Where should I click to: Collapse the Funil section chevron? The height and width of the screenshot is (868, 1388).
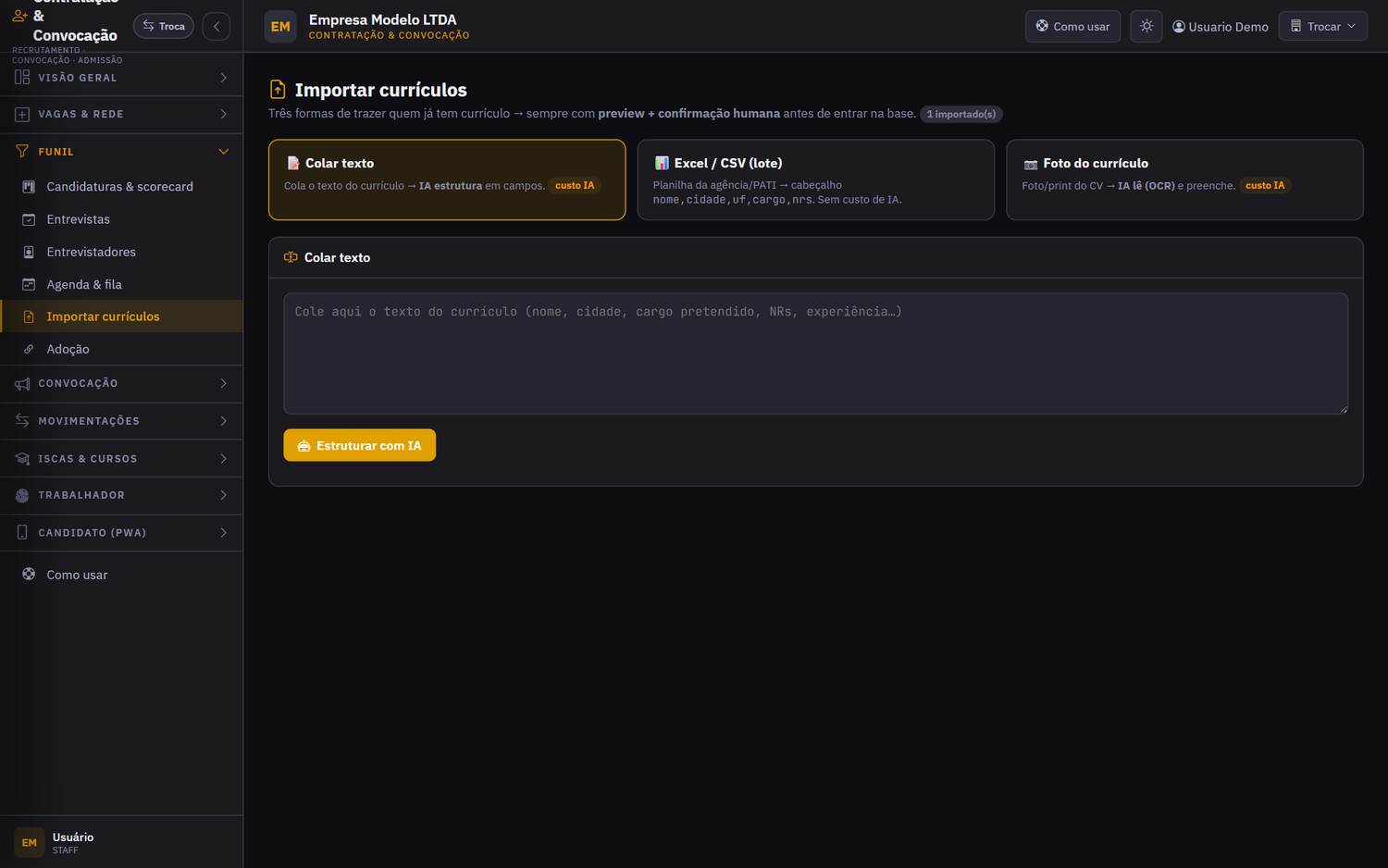223,151
